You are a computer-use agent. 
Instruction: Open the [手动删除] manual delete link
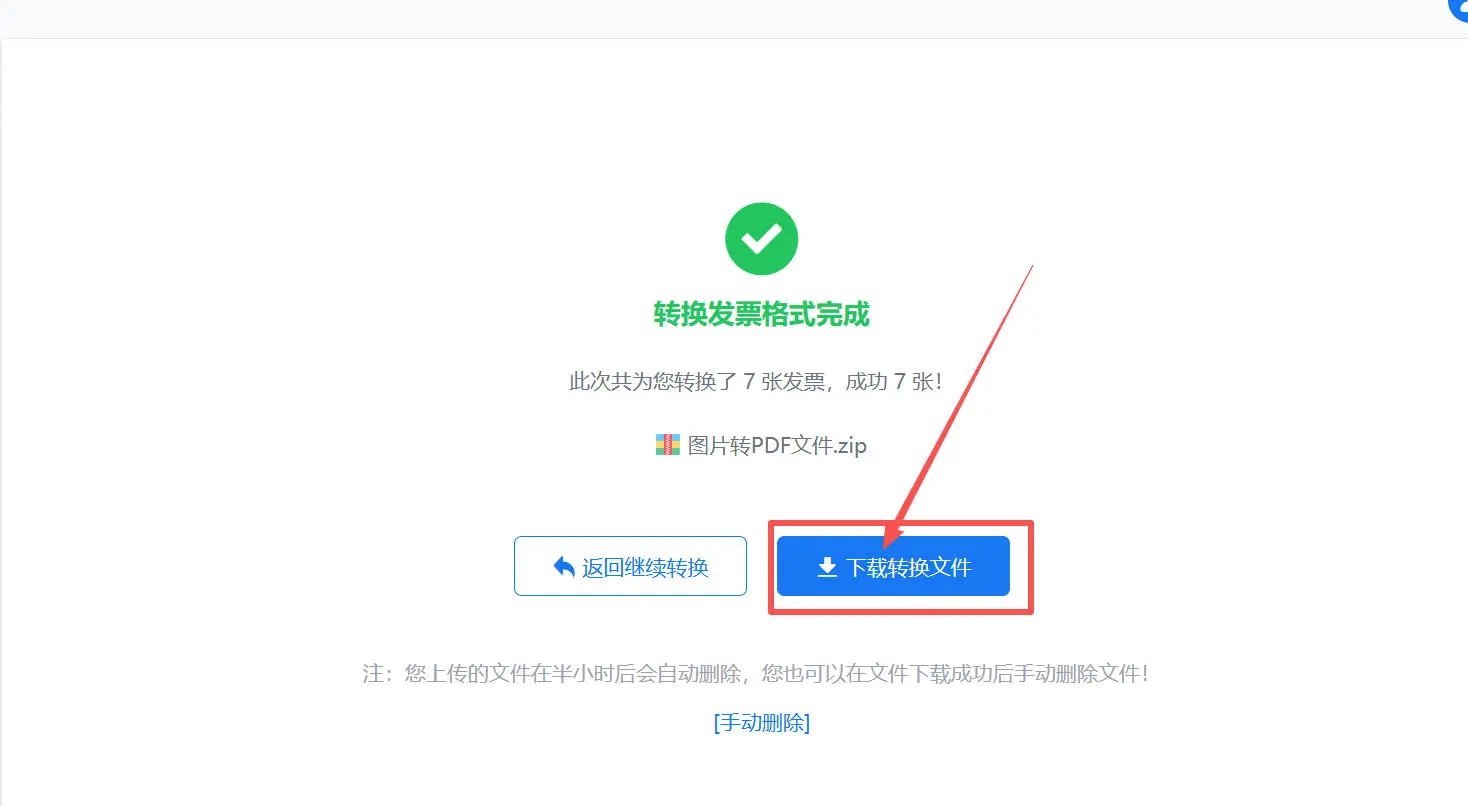tap(761, 723)
